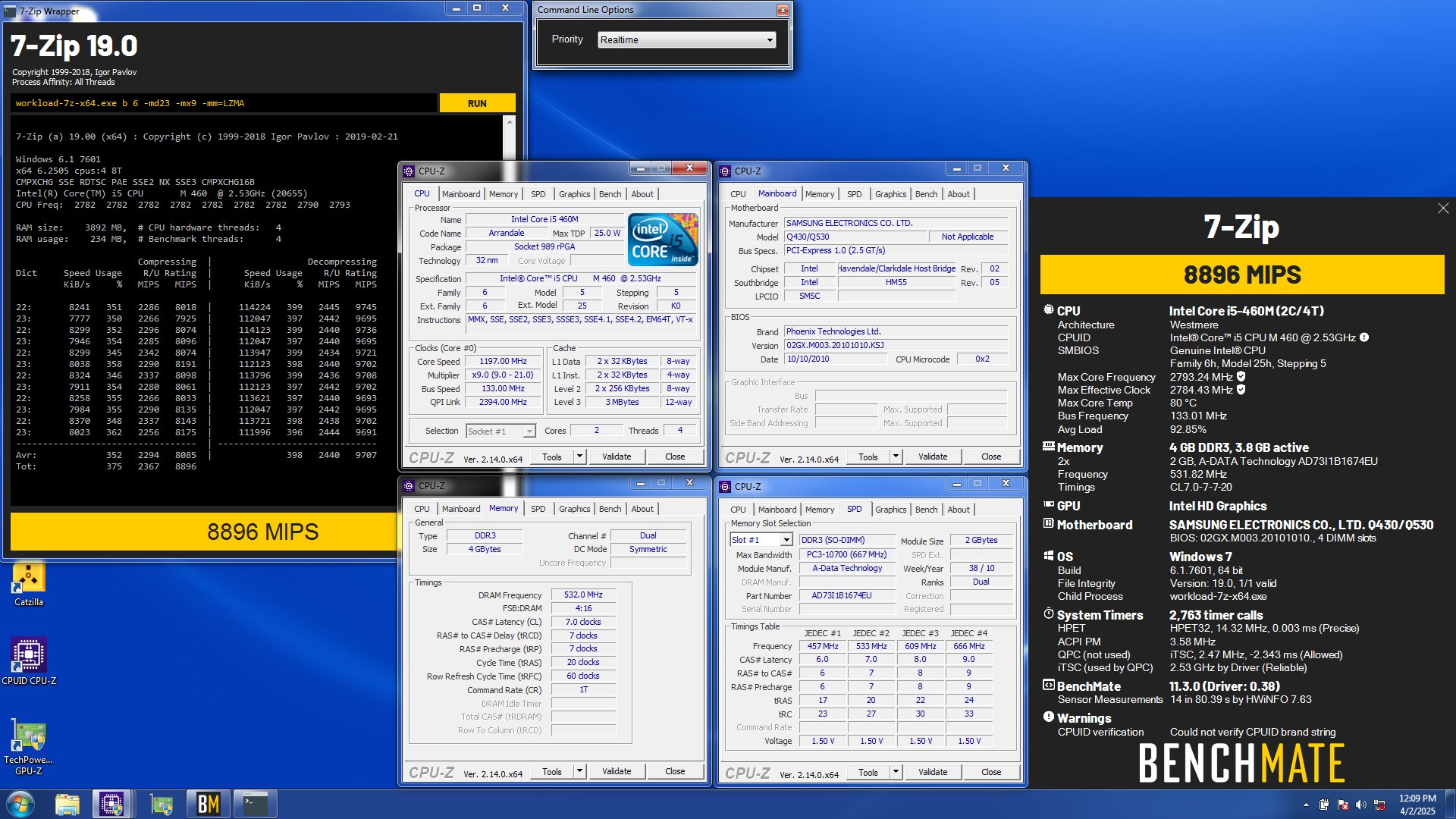Click the Code Name Arrandale value
This screenshot has width=1456, height=819.
(x=507, y=233)
